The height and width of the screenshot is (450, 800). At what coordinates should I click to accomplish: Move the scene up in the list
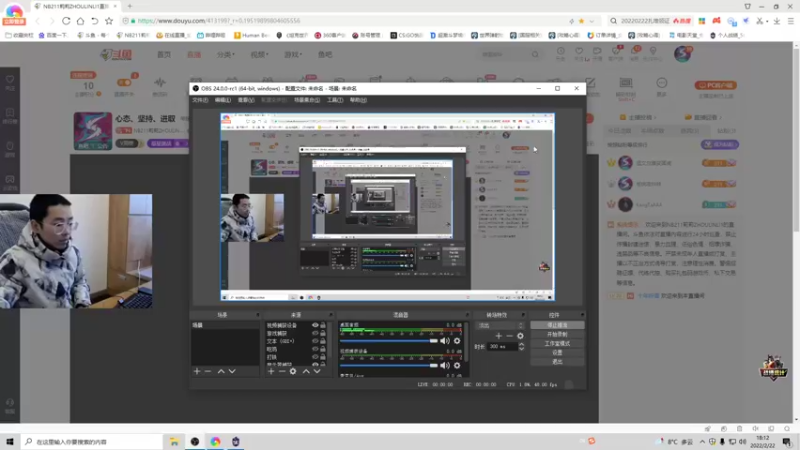point(221,371)
